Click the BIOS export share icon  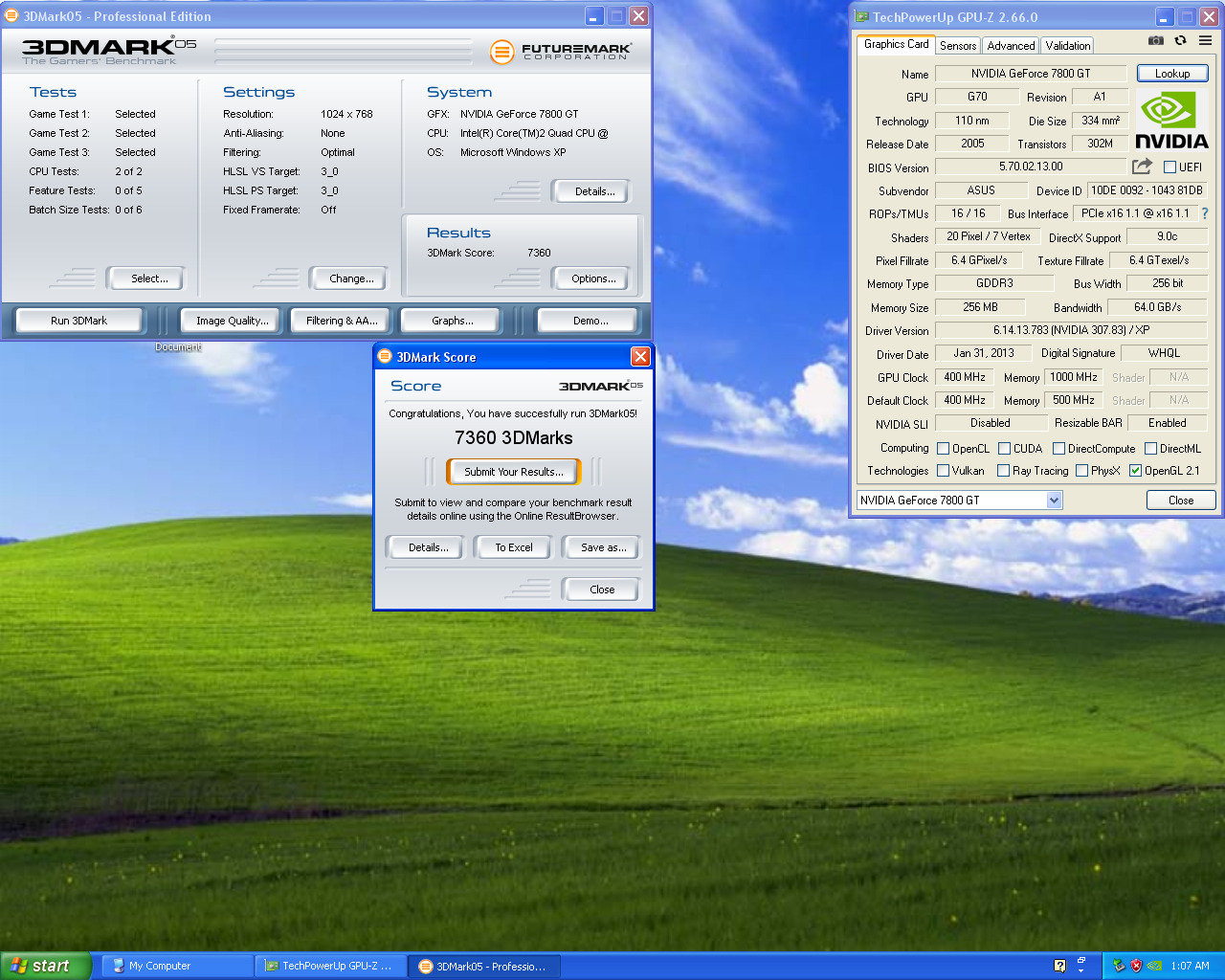pos(1142,166)
